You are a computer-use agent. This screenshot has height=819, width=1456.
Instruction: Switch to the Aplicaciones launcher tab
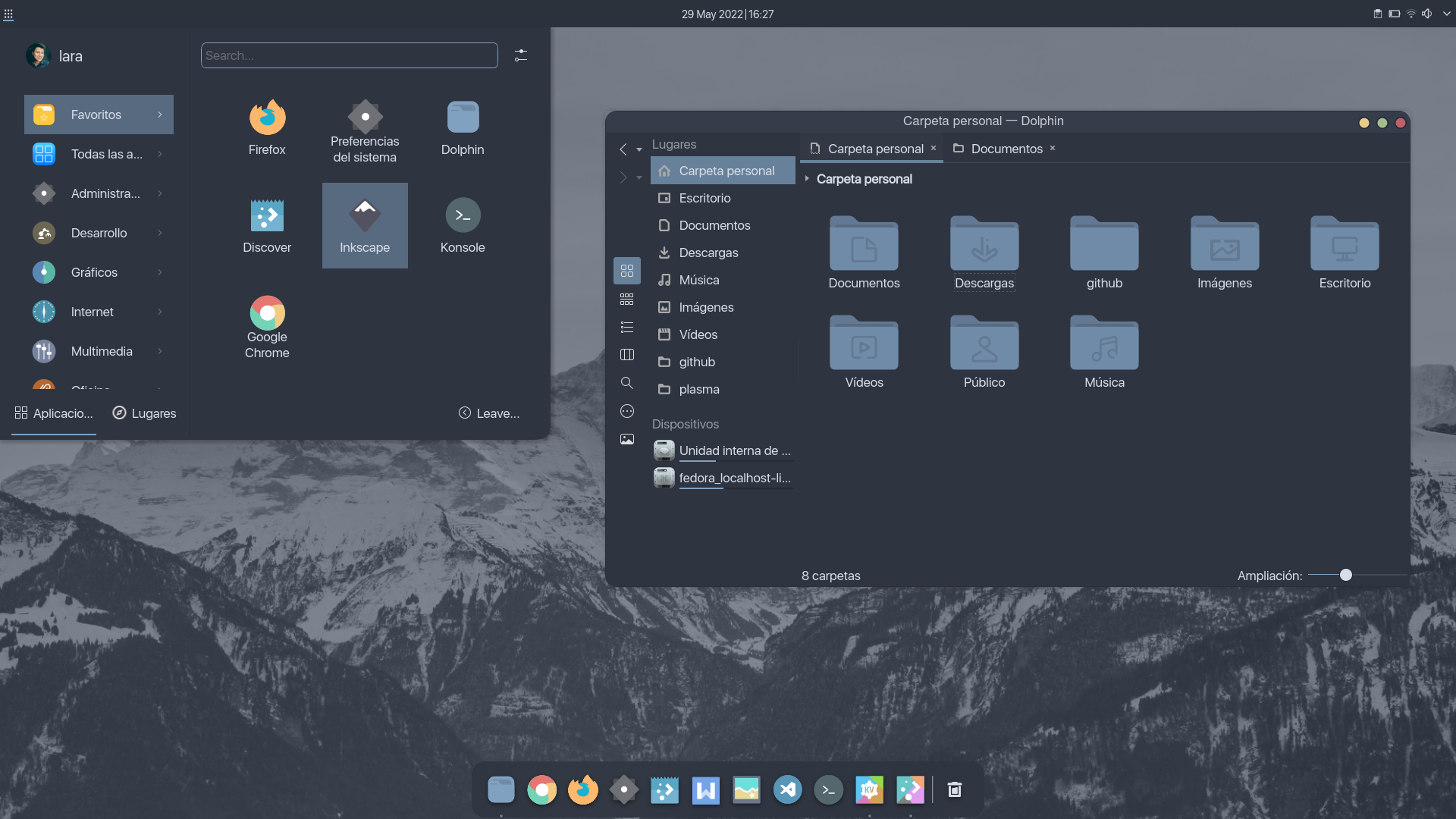tap(54, 413)
